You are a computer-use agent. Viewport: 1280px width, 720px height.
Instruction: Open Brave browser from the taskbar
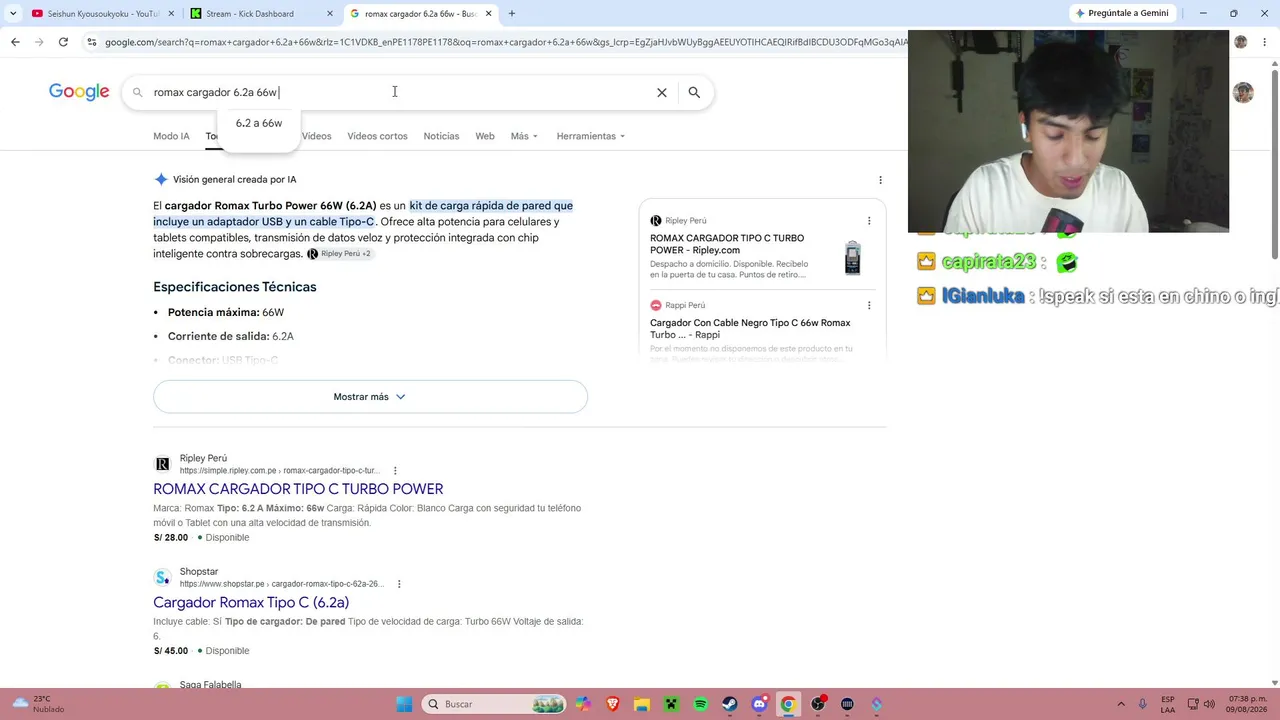pos(612,704)
